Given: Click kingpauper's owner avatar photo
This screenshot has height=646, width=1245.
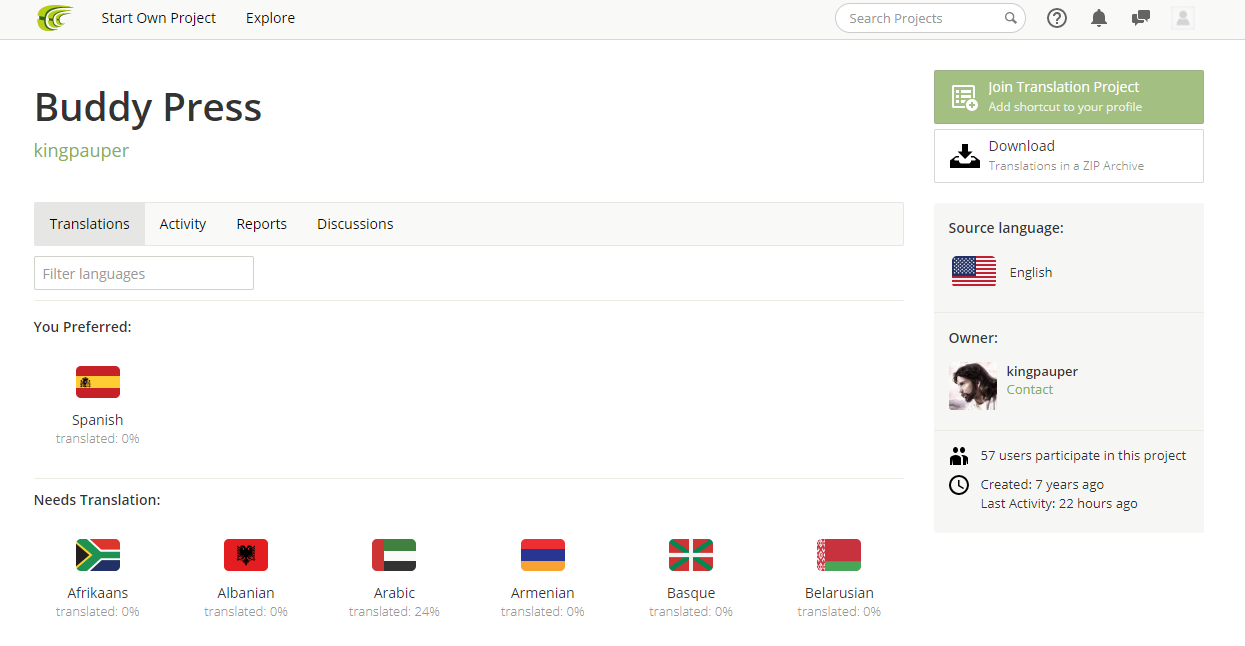Looking at the screenshot, I should [973, 386].
